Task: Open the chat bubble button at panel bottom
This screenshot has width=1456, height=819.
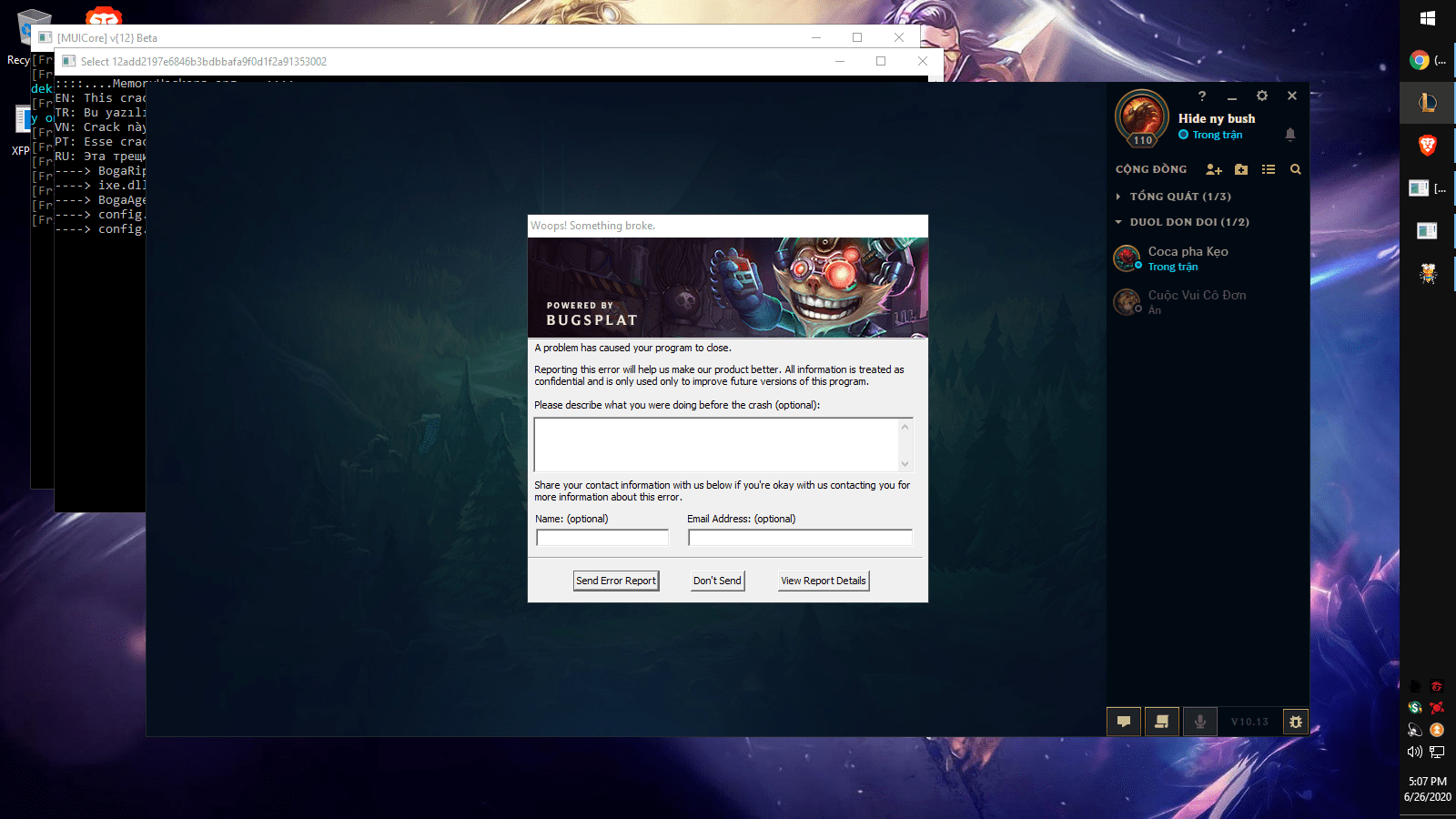Action: coord(1124,722)
